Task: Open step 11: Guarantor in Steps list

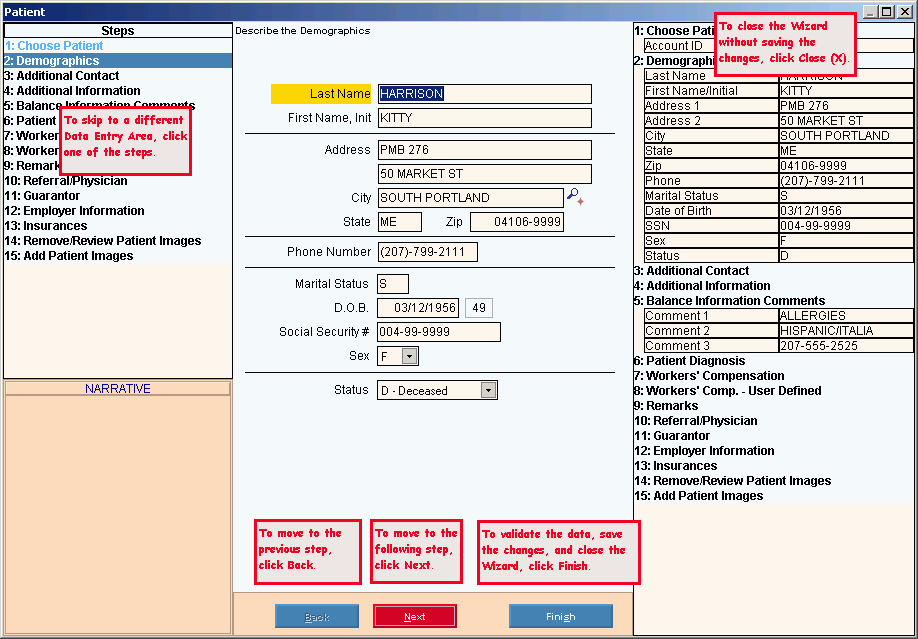Action: pyautogui.click(x=118, y=196)
